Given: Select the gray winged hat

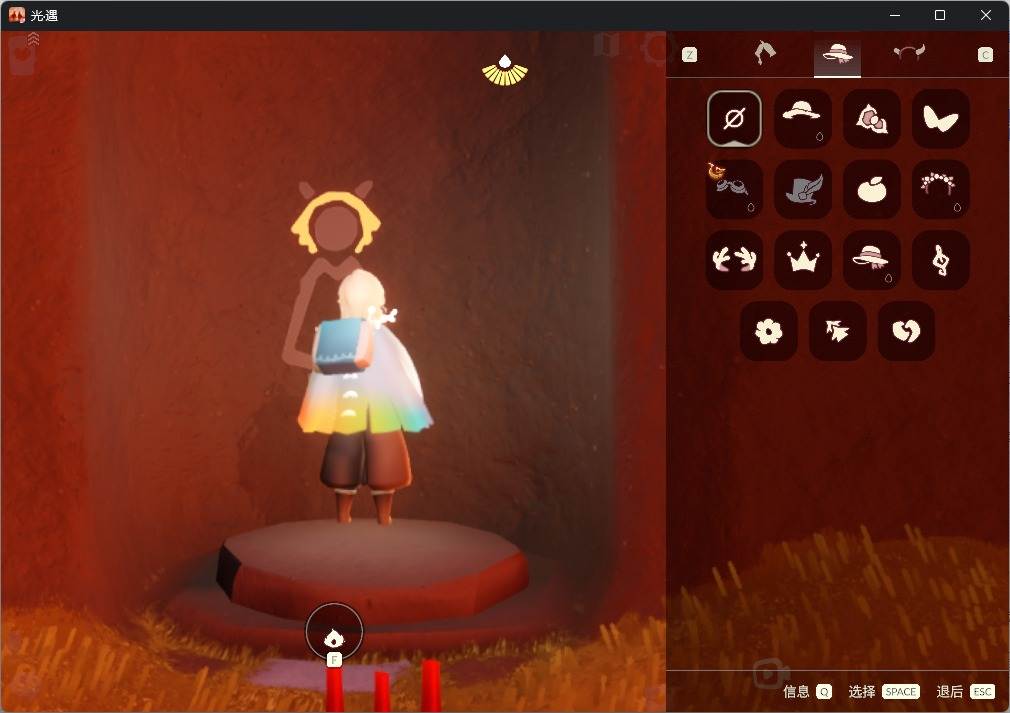Looking at the screenshot, I should coord(803,189).
